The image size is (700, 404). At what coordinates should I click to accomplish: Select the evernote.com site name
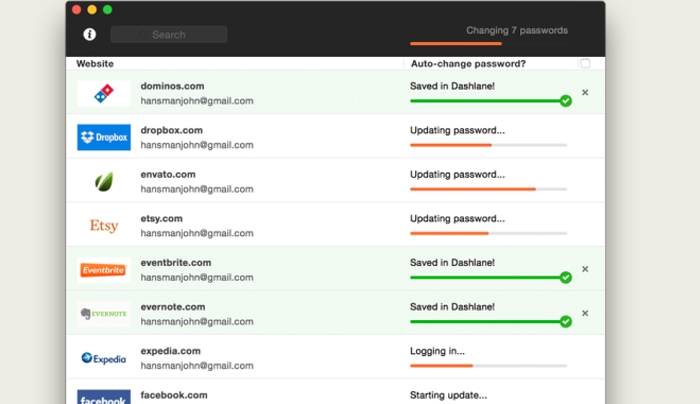(x=173, y=307)
